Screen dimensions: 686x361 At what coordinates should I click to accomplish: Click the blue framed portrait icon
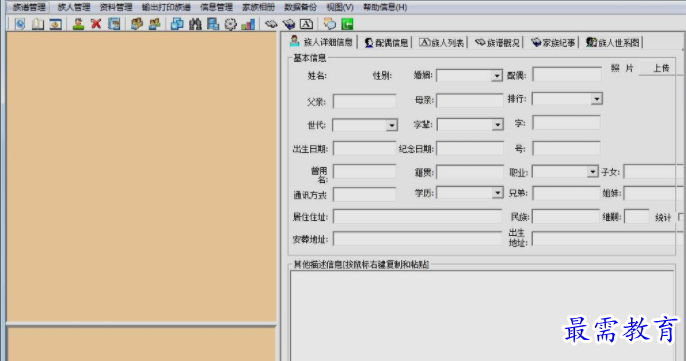tap(114, 24)
